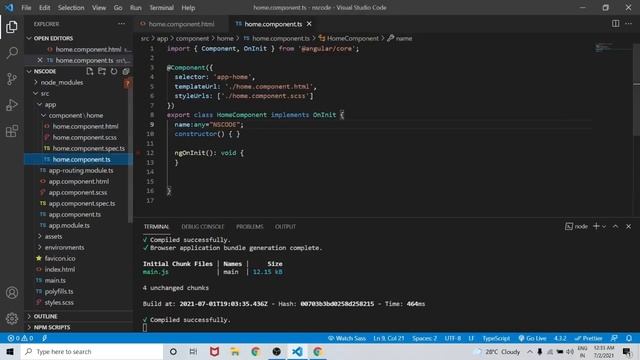Open app-routing.module.ts file
This screenshot has width=640, height=360.
coord(81,171)
